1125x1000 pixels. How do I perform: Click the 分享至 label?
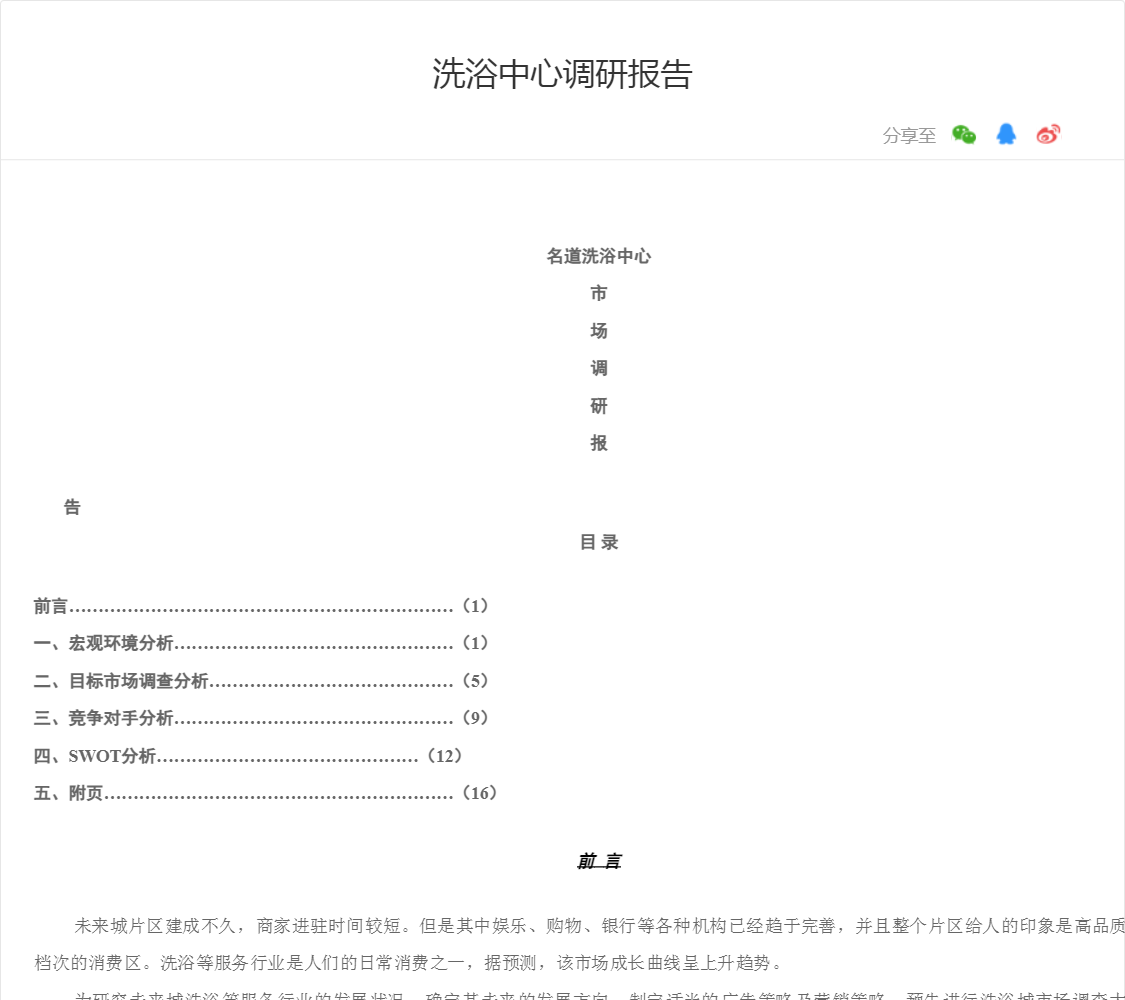[x=909, y=136]
